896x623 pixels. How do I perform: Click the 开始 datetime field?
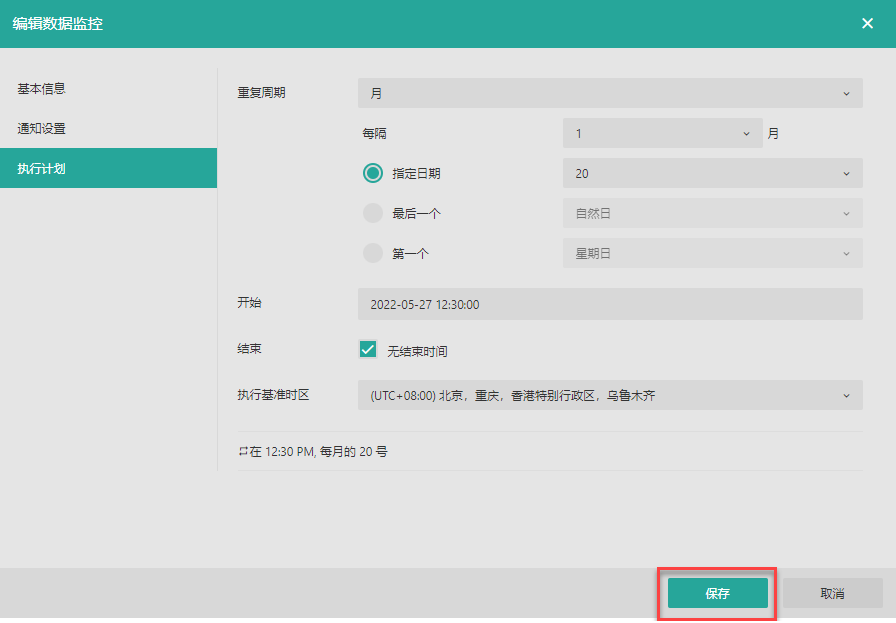coord(610,304)
